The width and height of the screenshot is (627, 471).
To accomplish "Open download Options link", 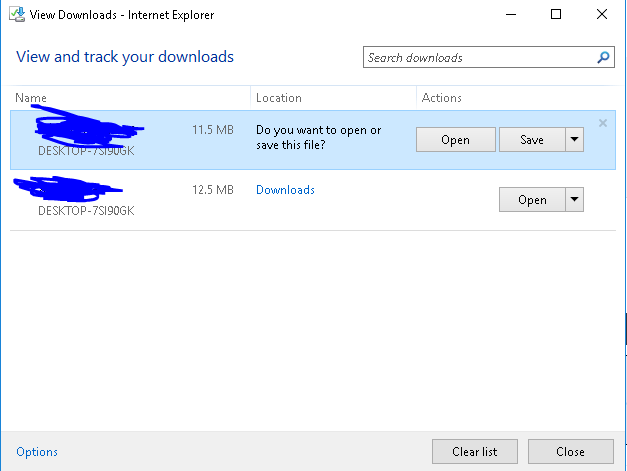I will tap(37, 452).
